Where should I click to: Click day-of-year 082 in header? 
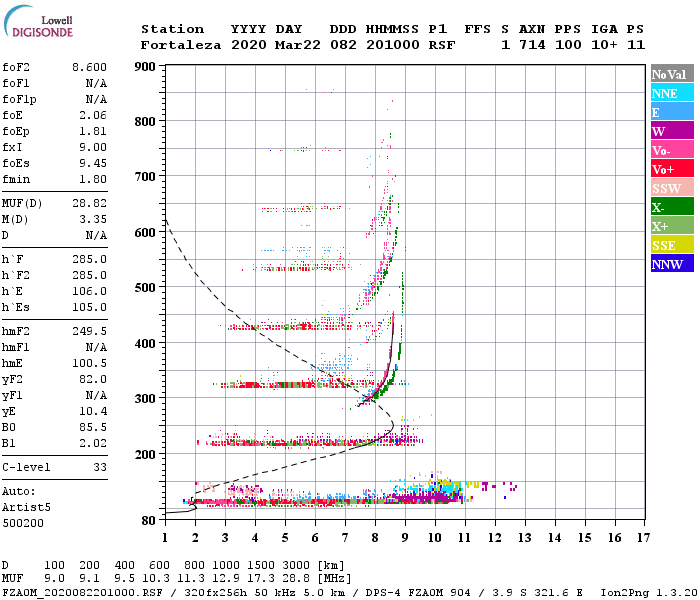click(343, 45)
